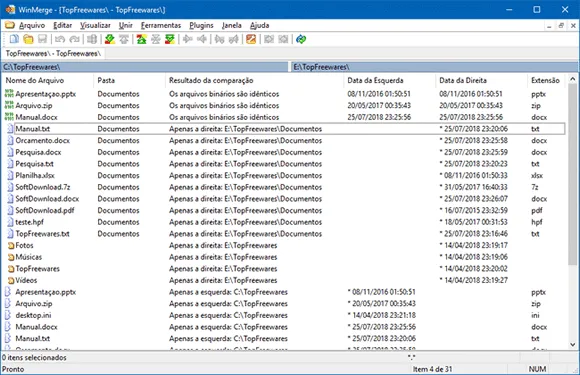Viewport: 580px width, 375px height.
Task: Click the Copy all to left icon
Action: tap(283, 39)
